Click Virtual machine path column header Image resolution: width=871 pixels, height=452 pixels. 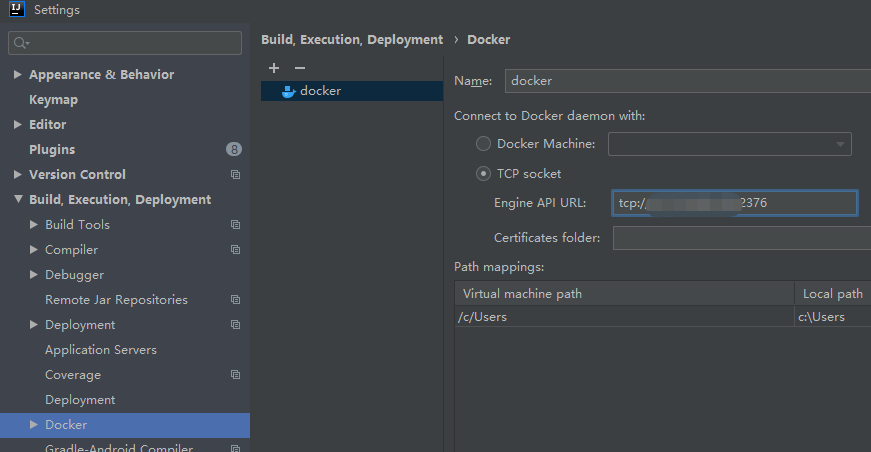click(x=624, y=293)
